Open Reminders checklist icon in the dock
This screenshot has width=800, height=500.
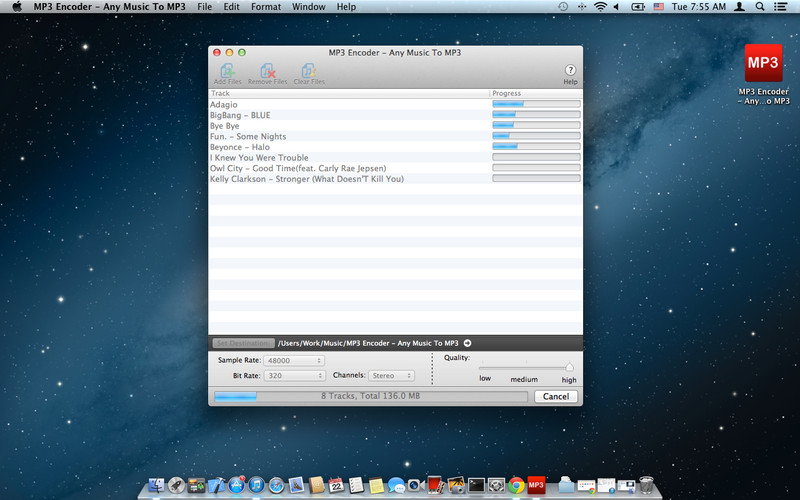357,485
